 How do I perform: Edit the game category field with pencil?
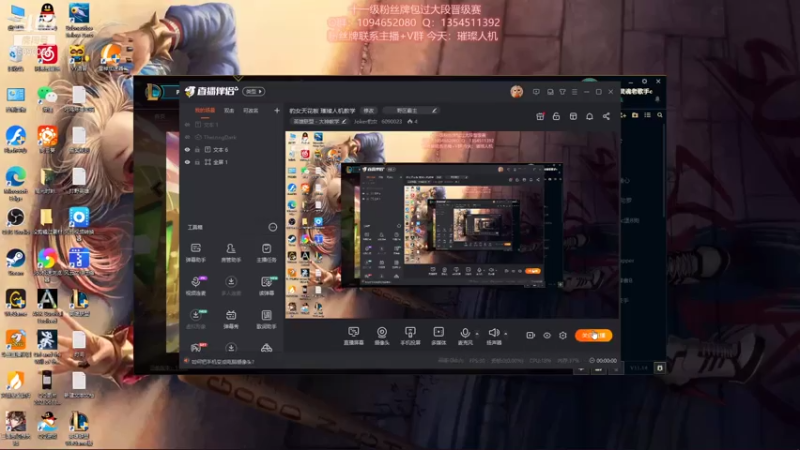pos(411,110)
